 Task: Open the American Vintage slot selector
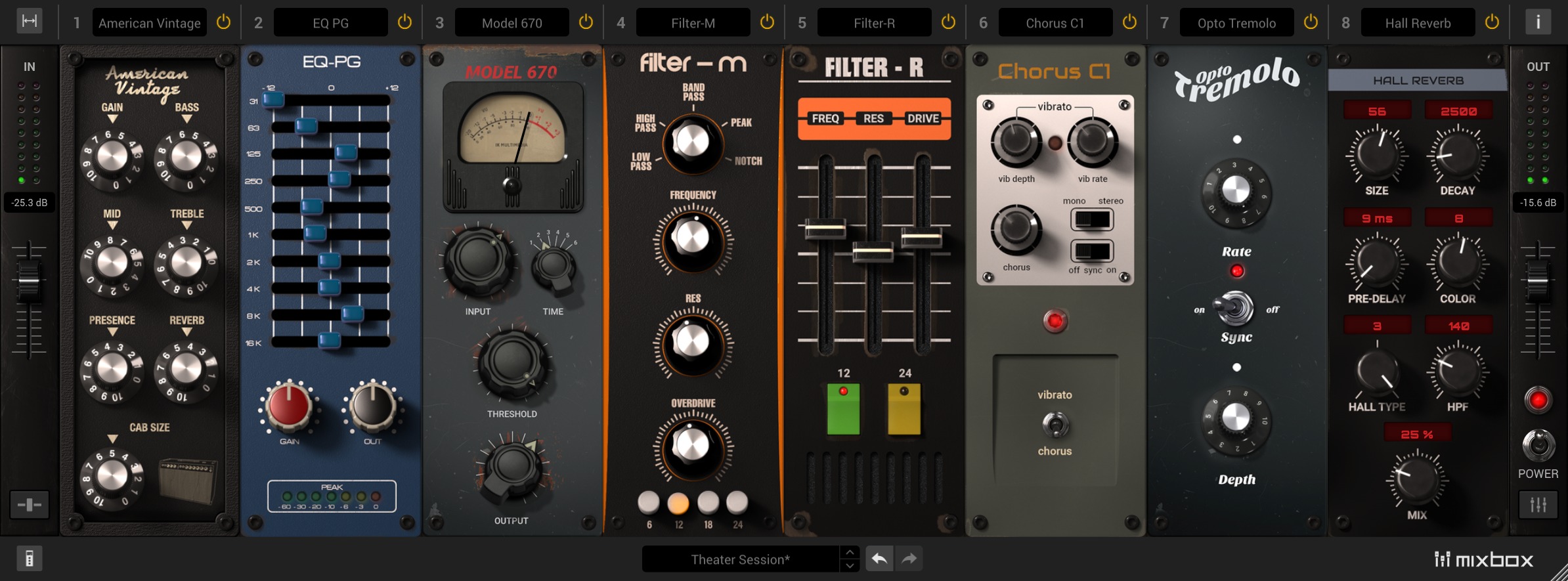point(150,22)
